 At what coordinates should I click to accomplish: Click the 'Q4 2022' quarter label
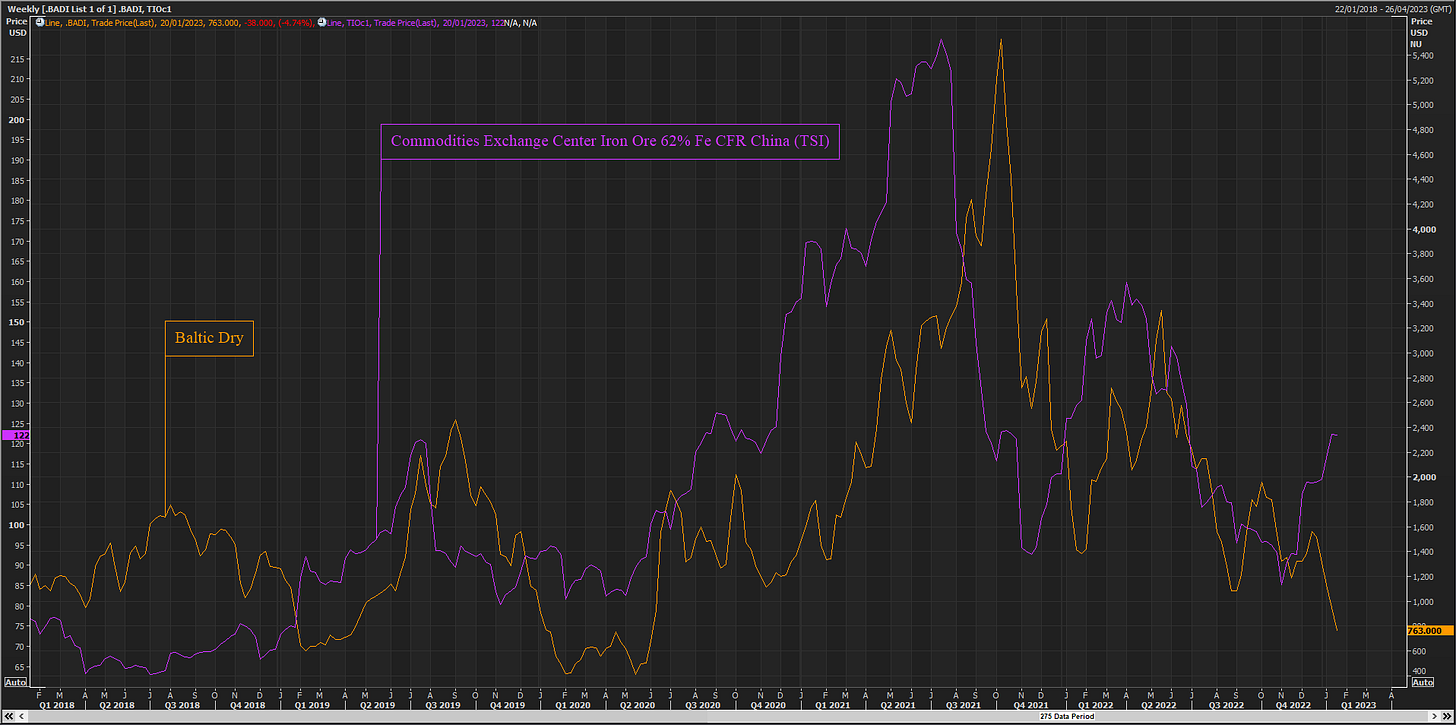point(1293,705)
